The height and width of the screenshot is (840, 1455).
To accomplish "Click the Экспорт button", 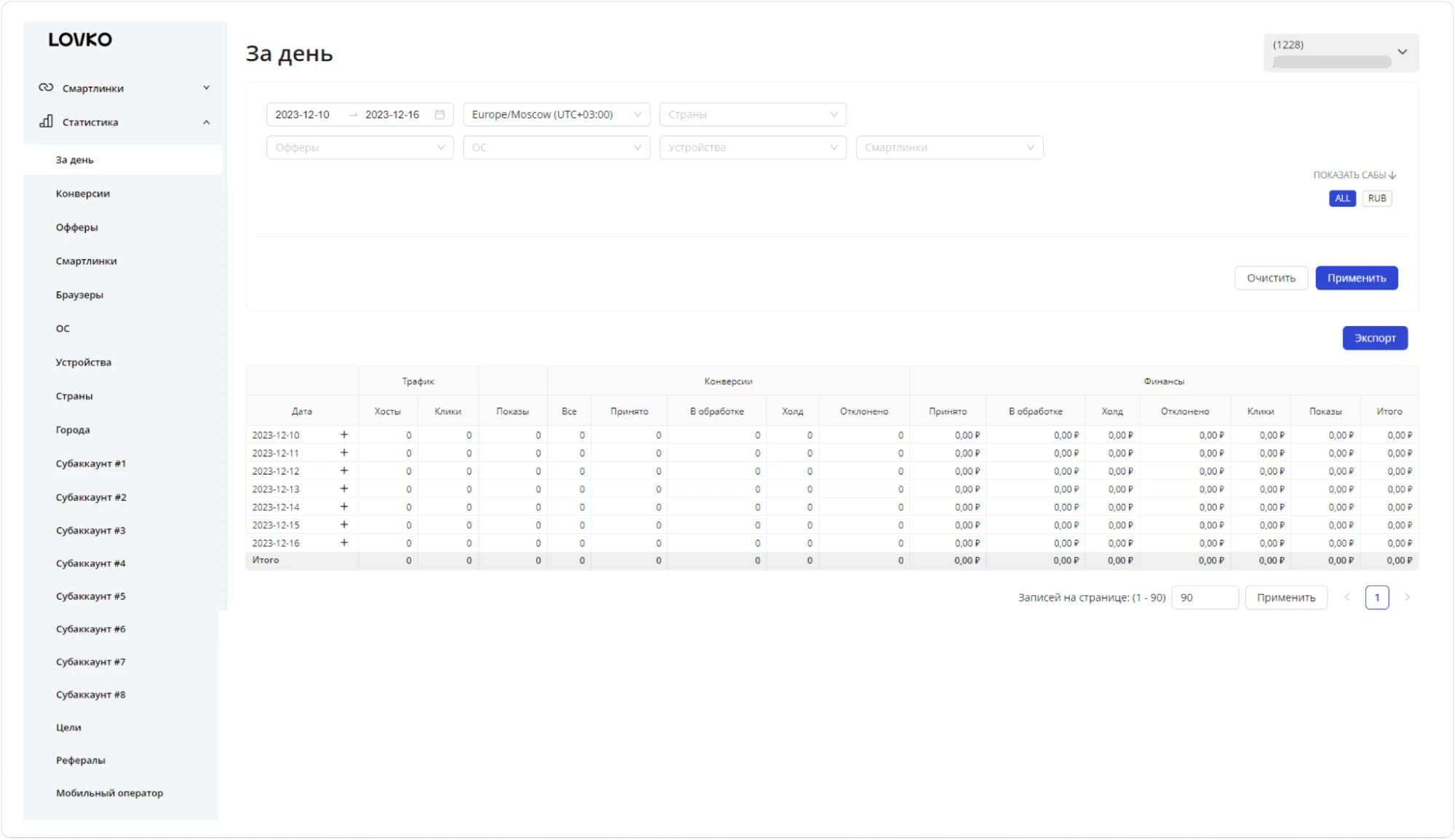I will coord(1375,338).
